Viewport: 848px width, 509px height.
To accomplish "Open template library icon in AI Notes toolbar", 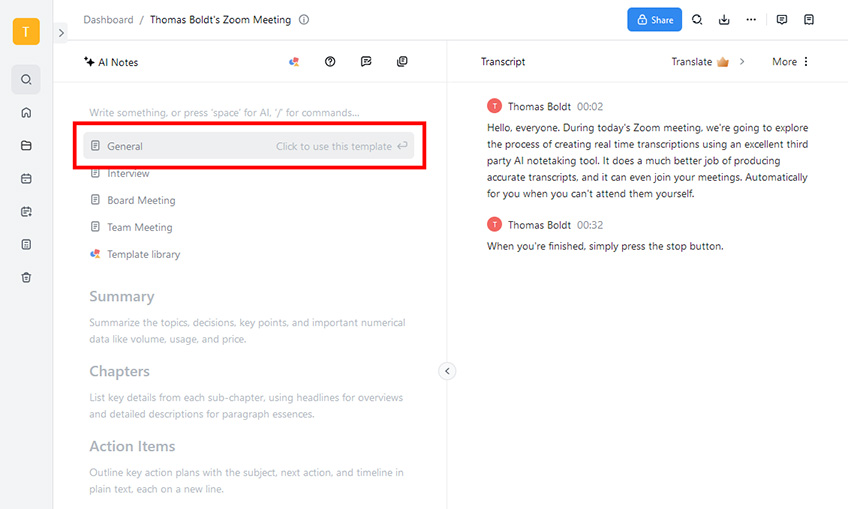I will [x=294, y=62].
